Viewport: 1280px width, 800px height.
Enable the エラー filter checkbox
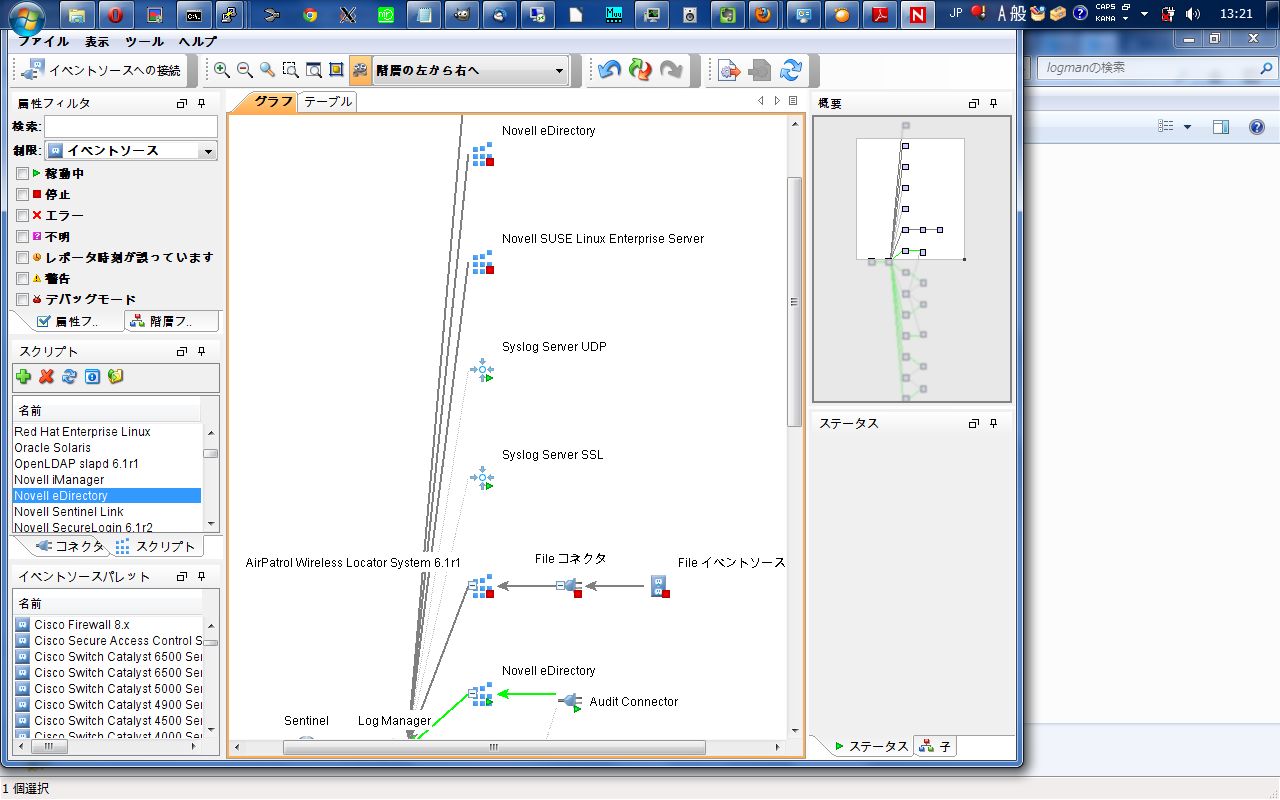pos(22,215)
